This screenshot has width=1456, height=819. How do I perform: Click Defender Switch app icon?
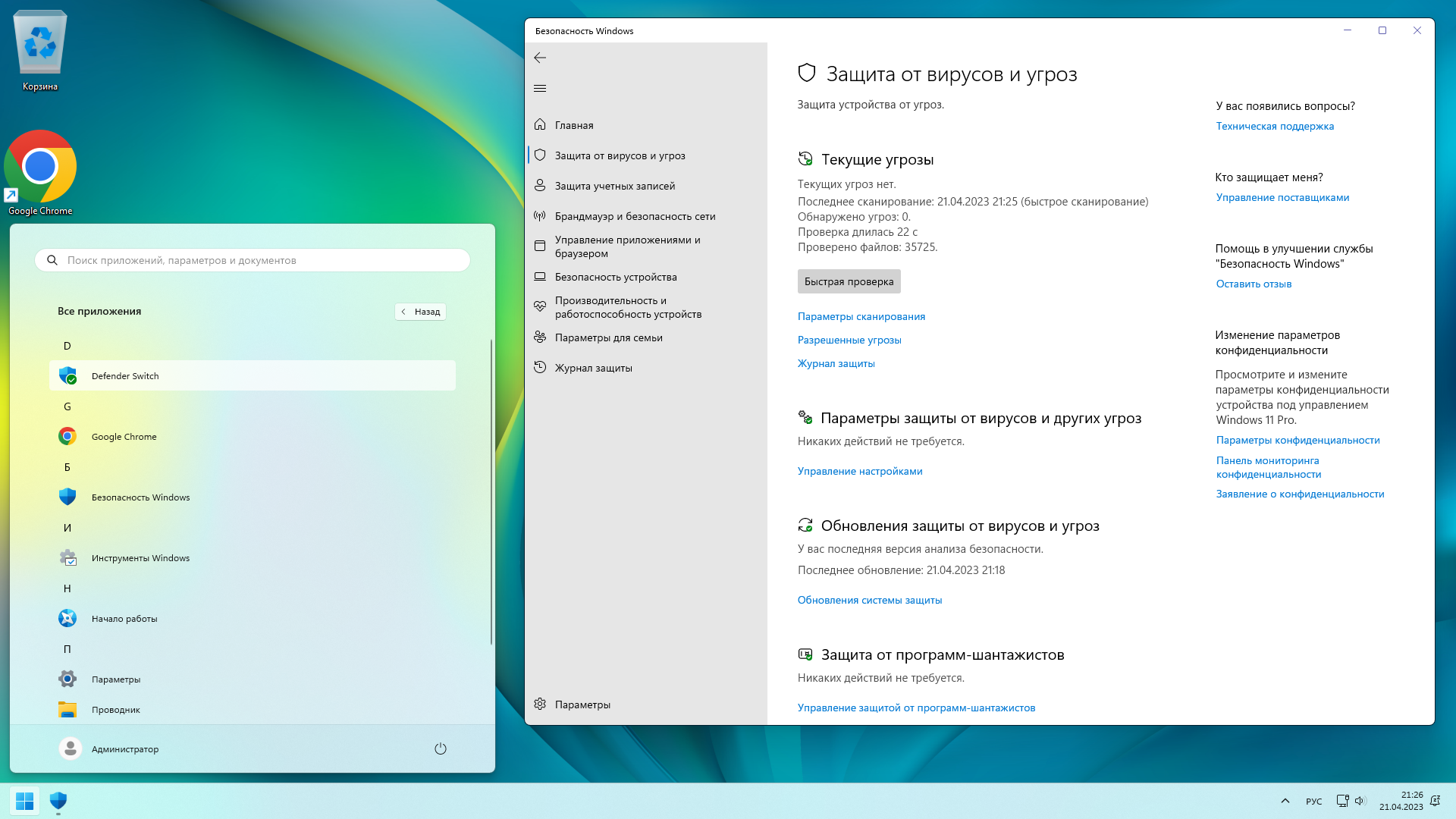pyautogui.click(x=67, y=375)
